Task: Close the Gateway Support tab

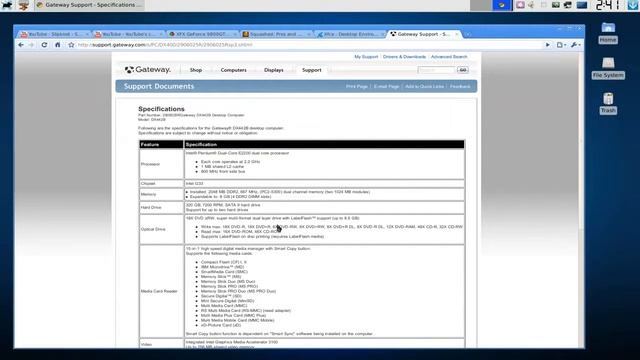Action: 457,34
